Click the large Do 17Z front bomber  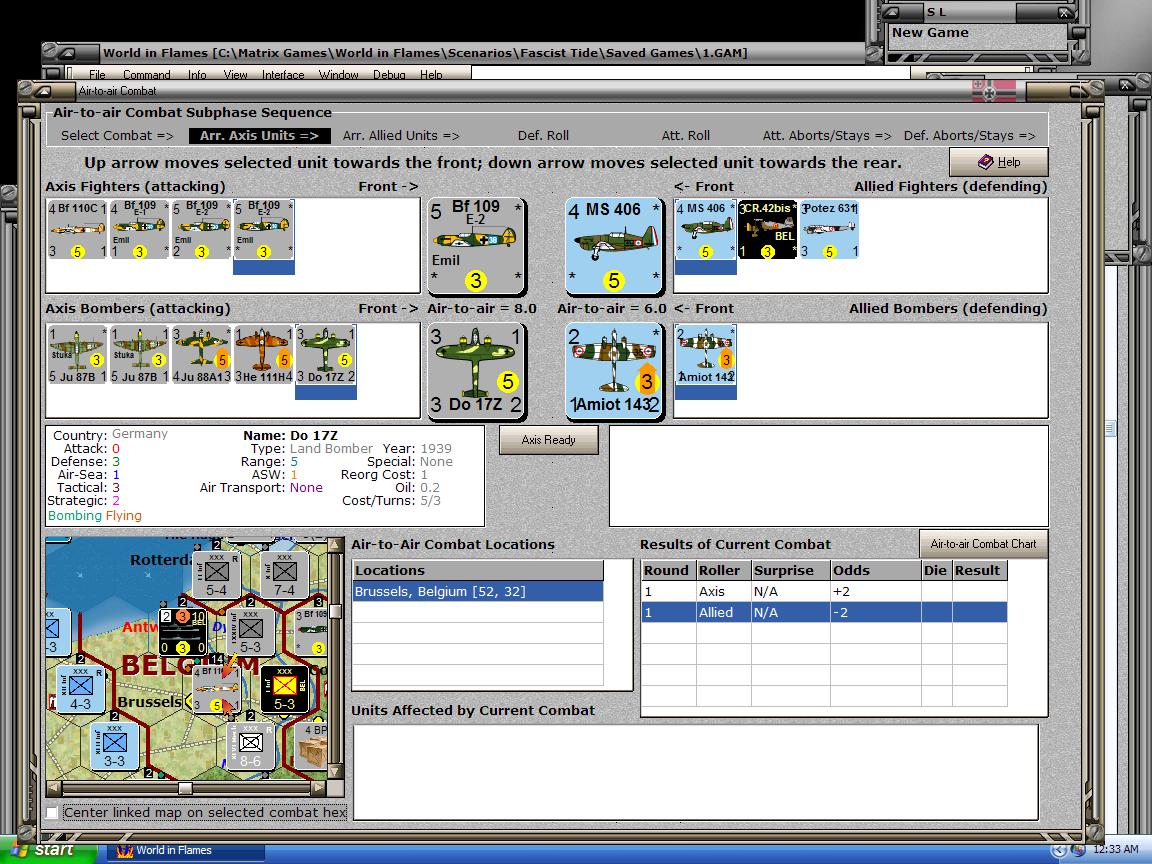tap(476, 372)
